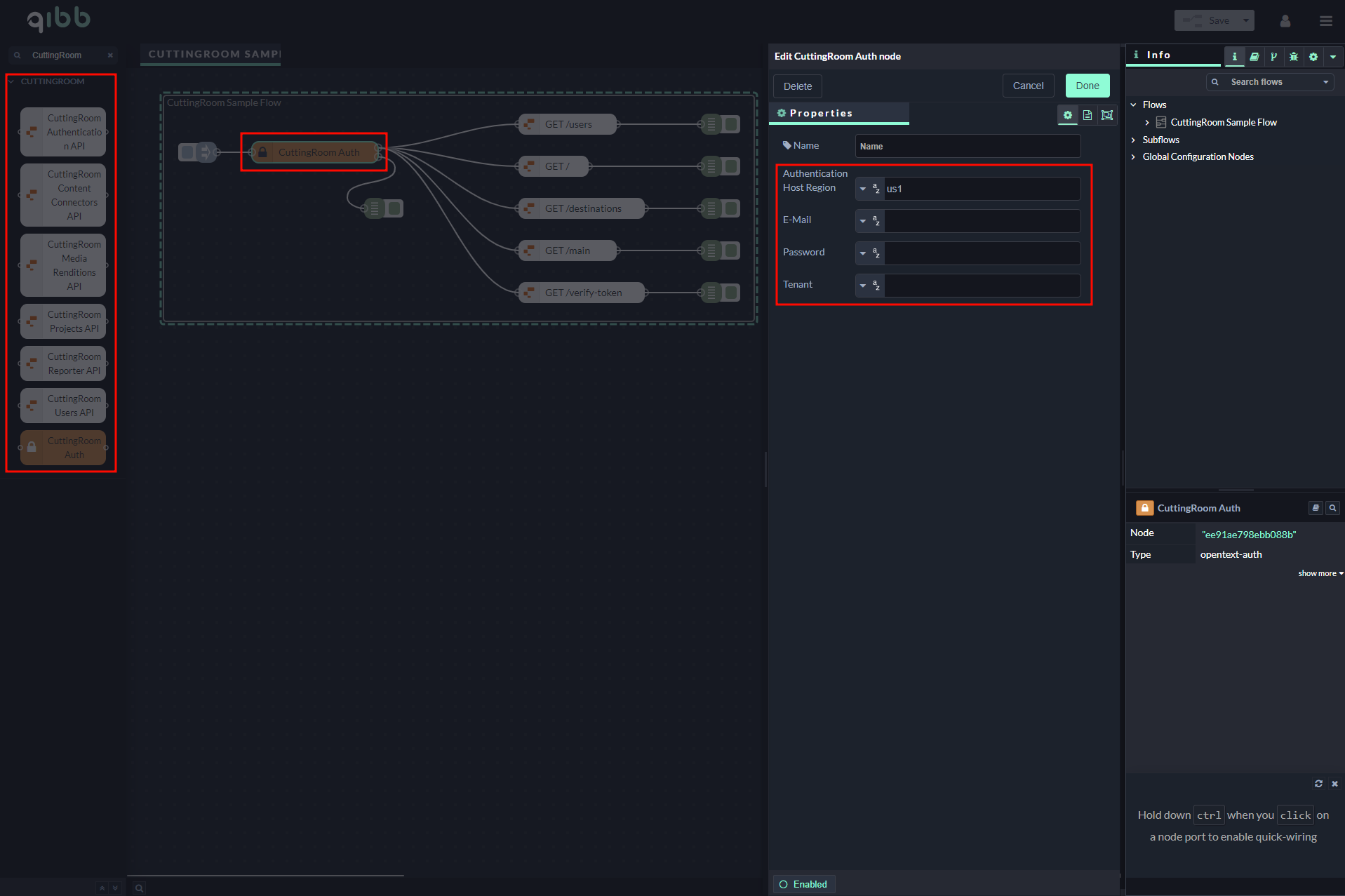Open Host Region type selector dropdown
Image resolution: width=1345 pixels, height=896 pixels.
click(863, 189)
